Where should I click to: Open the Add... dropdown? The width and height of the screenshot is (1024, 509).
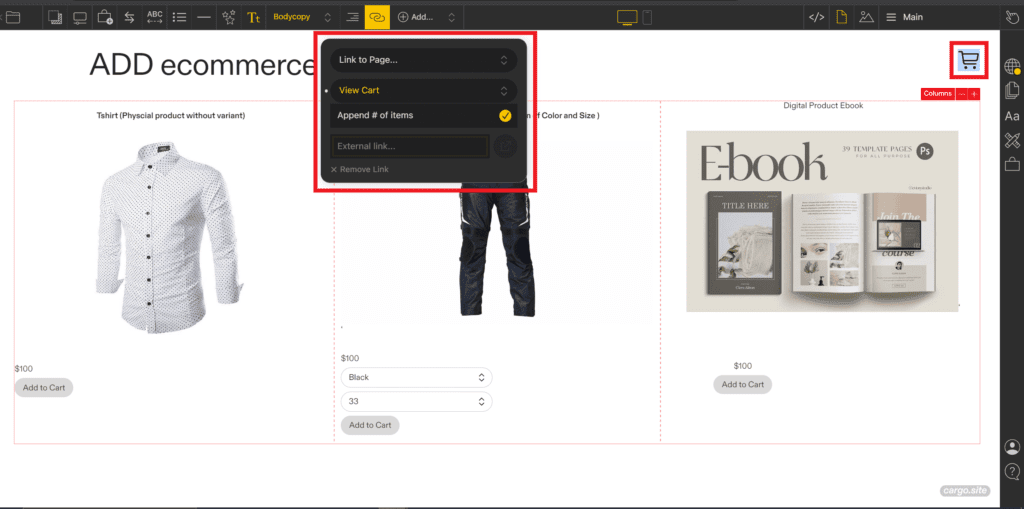click(426, 18)
